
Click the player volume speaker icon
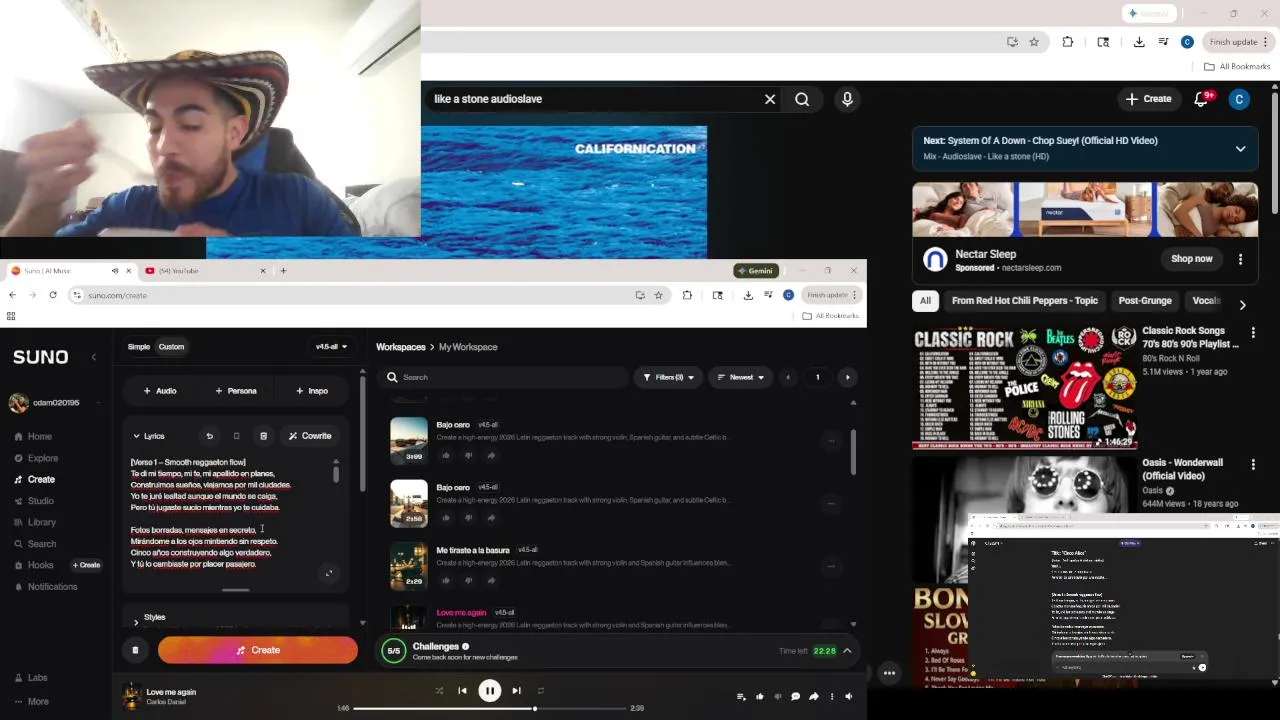tap(848, 696)
